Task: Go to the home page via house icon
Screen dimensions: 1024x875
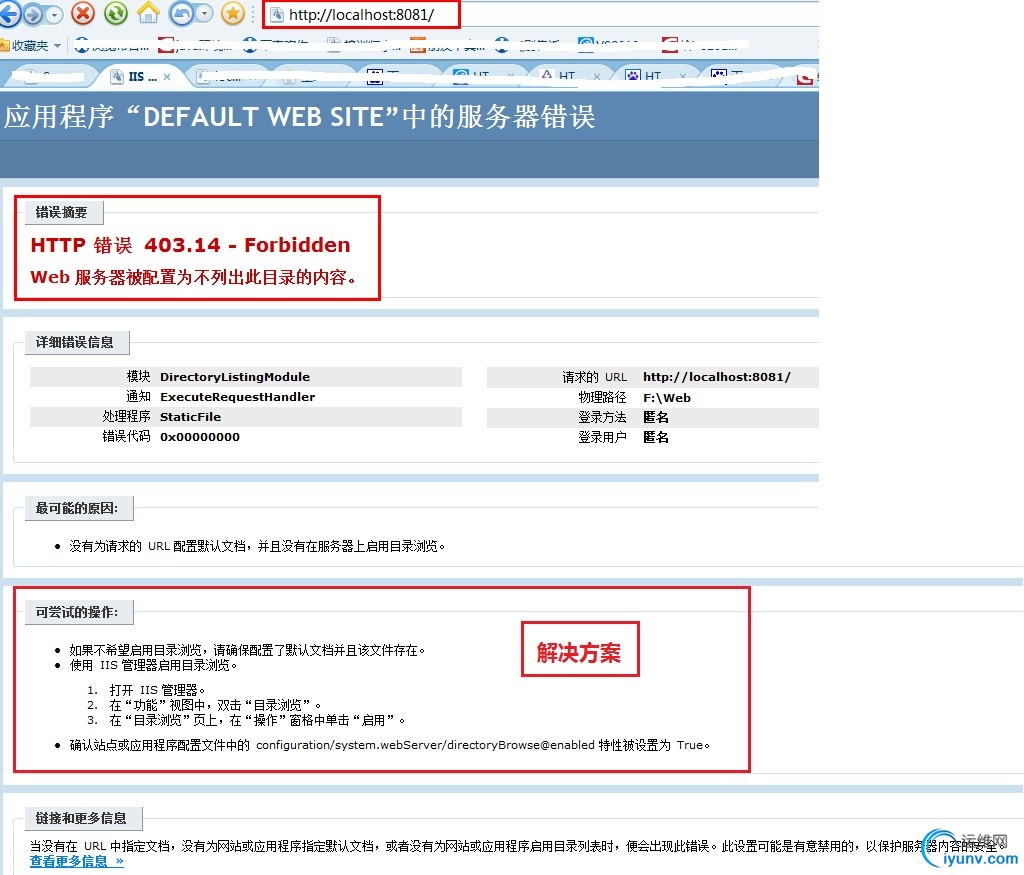Action: click(148, 13)
